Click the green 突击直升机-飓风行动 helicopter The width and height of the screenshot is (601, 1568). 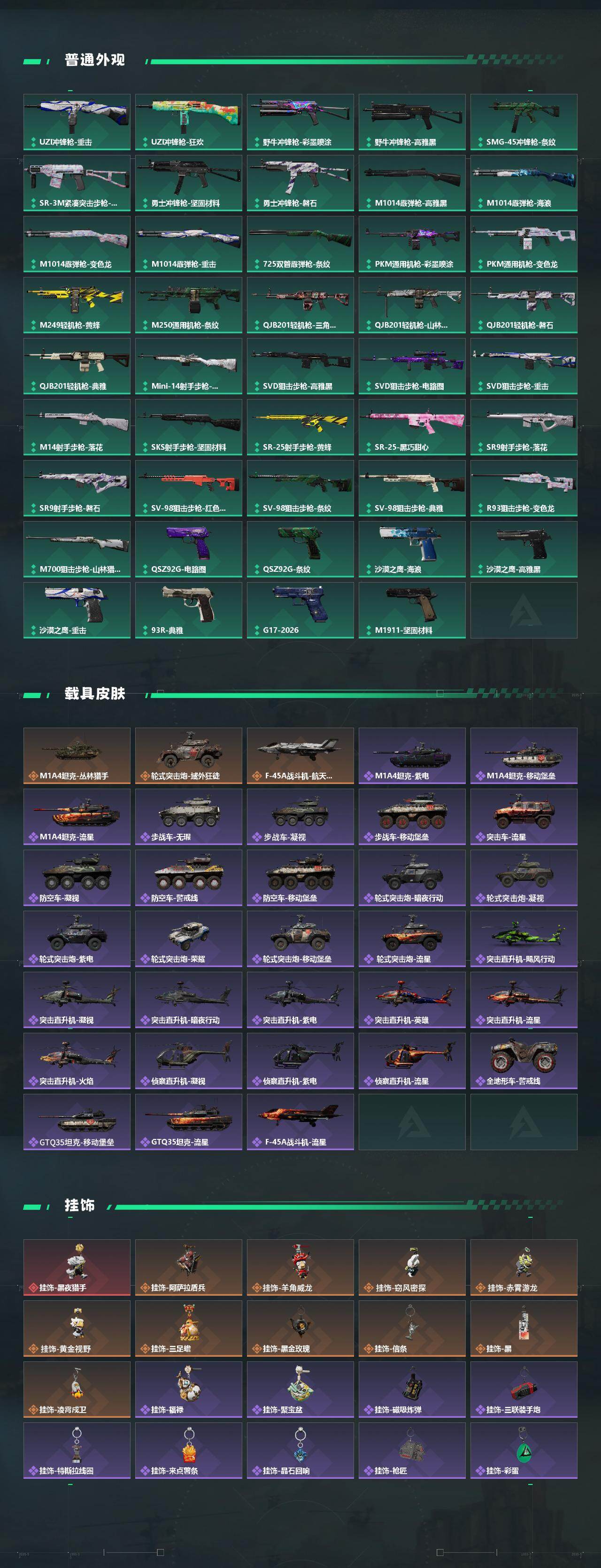click(524, 938)
